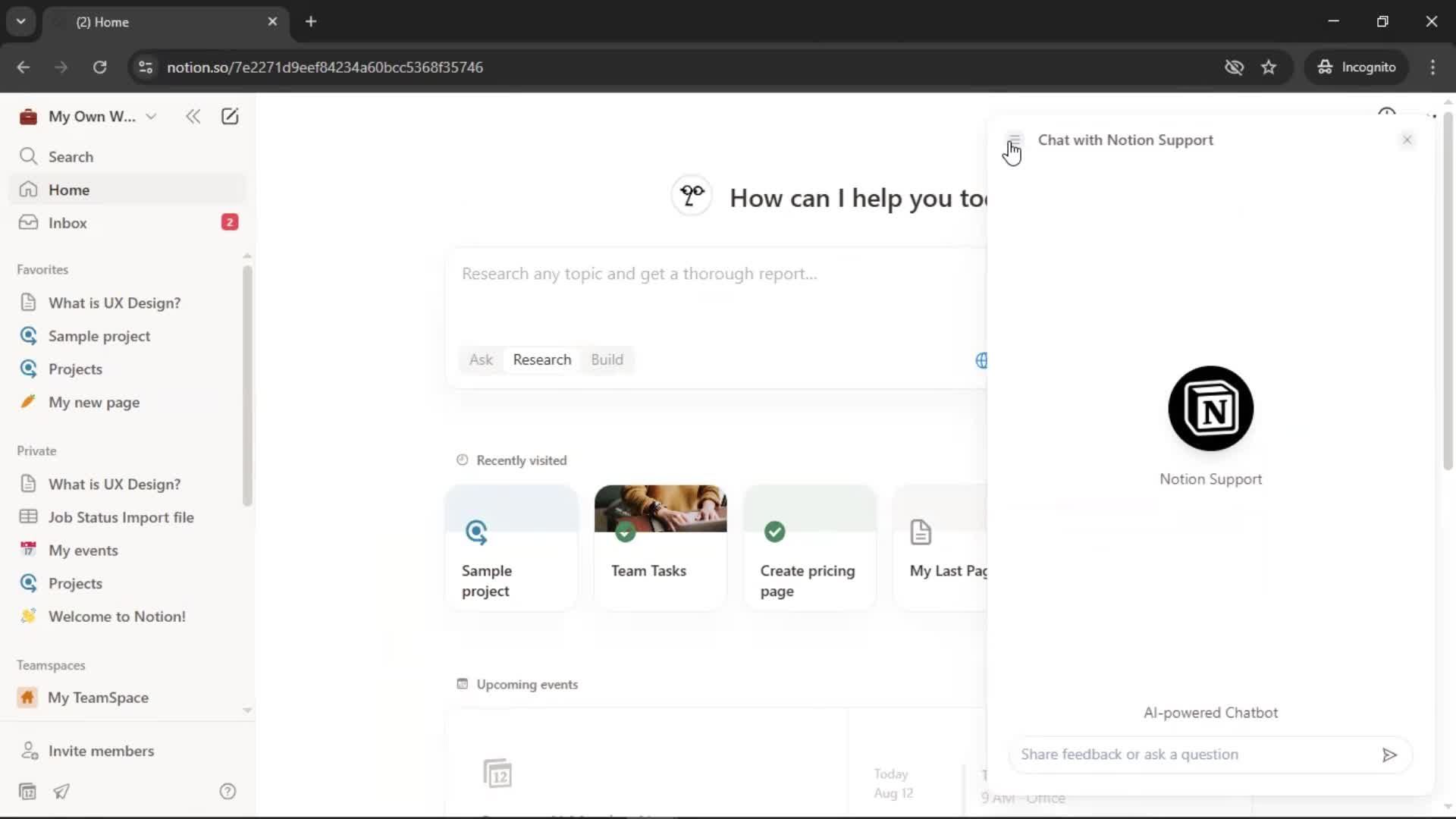The height and width of the screenshot is (819, 1456).
Task: Open Sample project in Favorites
Action: coord(127,336)
